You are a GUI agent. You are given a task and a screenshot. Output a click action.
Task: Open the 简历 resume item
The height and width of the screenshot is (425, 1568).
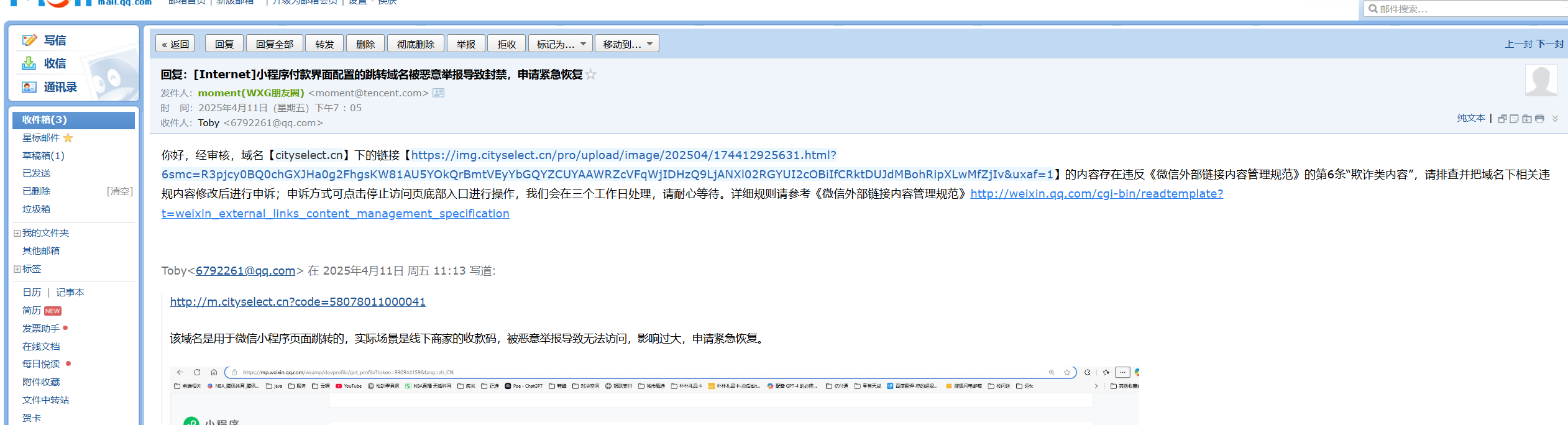click(x=32, y=311)
